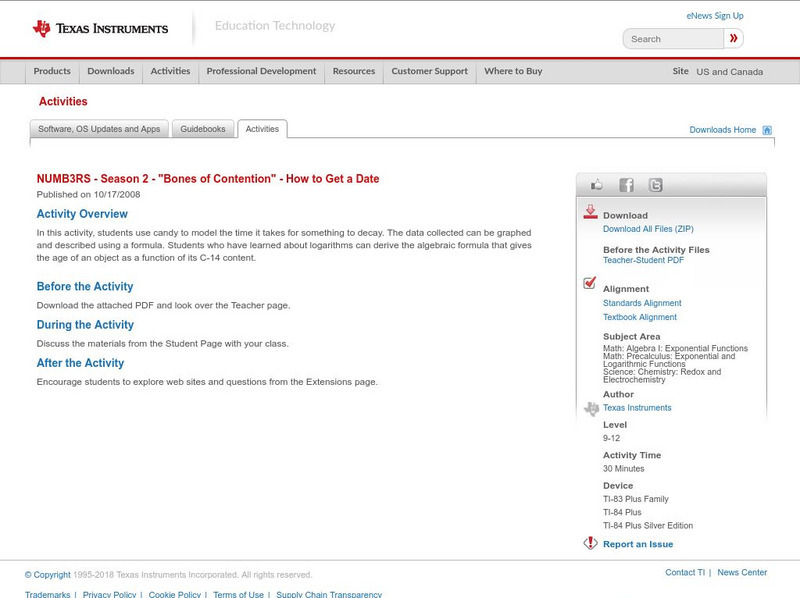800x598 pixels.
Task: Switch to Software, OS Updates and Apps tab
Action: point(99,129)
